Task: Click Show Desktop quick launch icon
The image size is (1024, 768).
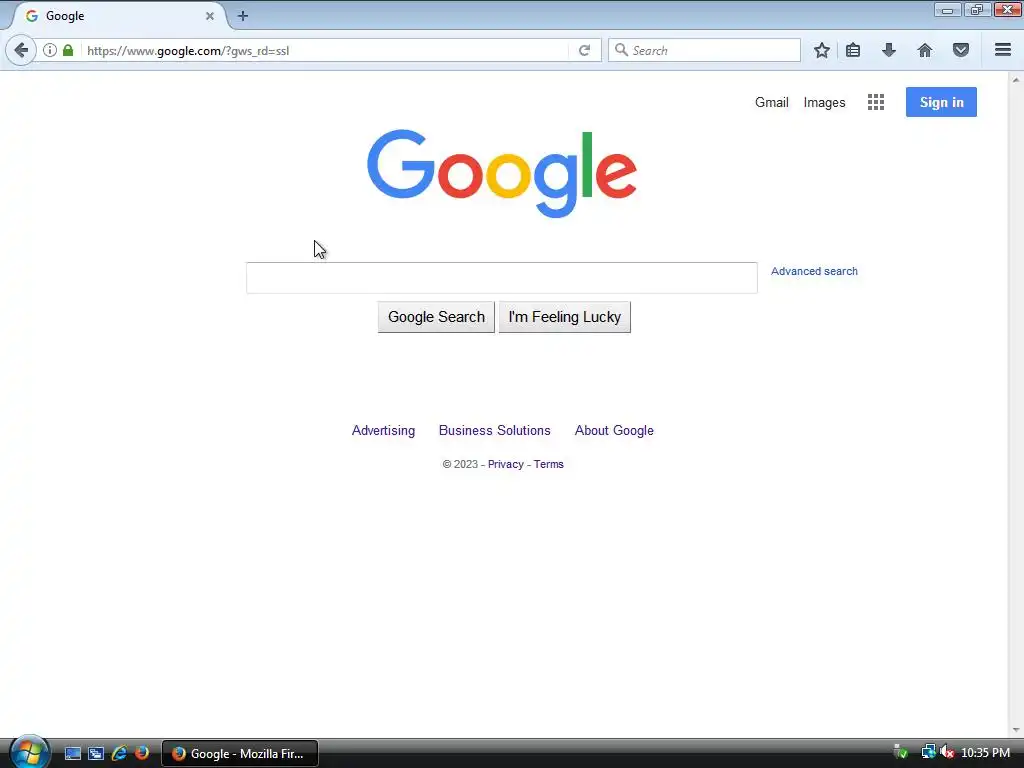Action: coord(72,754)
